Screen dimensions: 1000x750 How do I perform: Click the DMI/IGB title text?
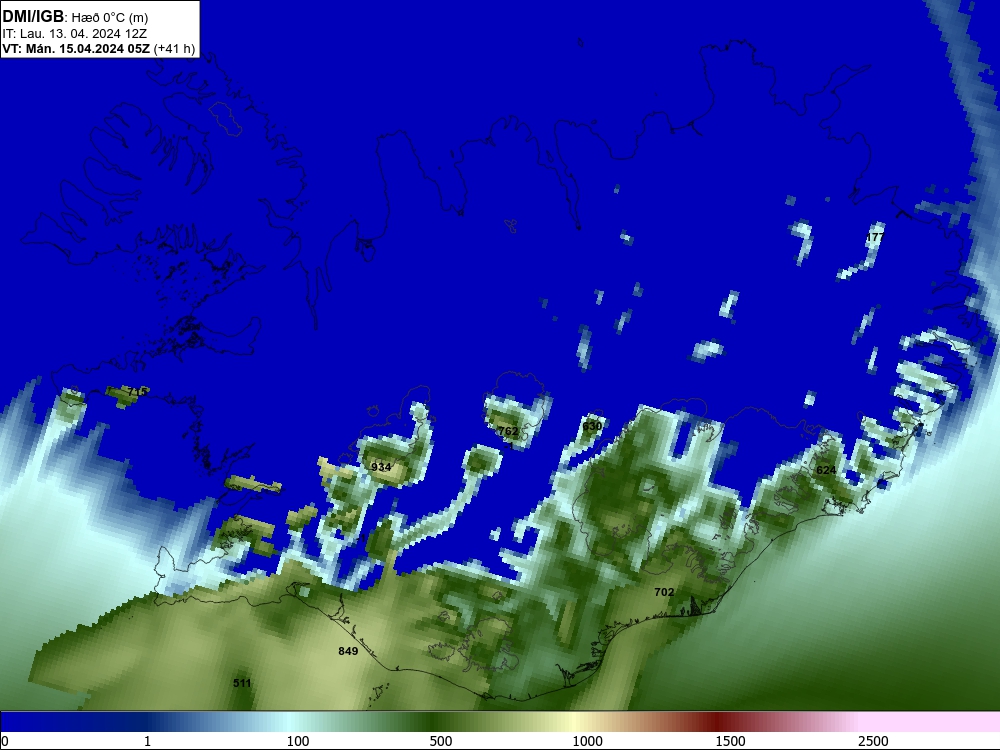pos(33,17)
